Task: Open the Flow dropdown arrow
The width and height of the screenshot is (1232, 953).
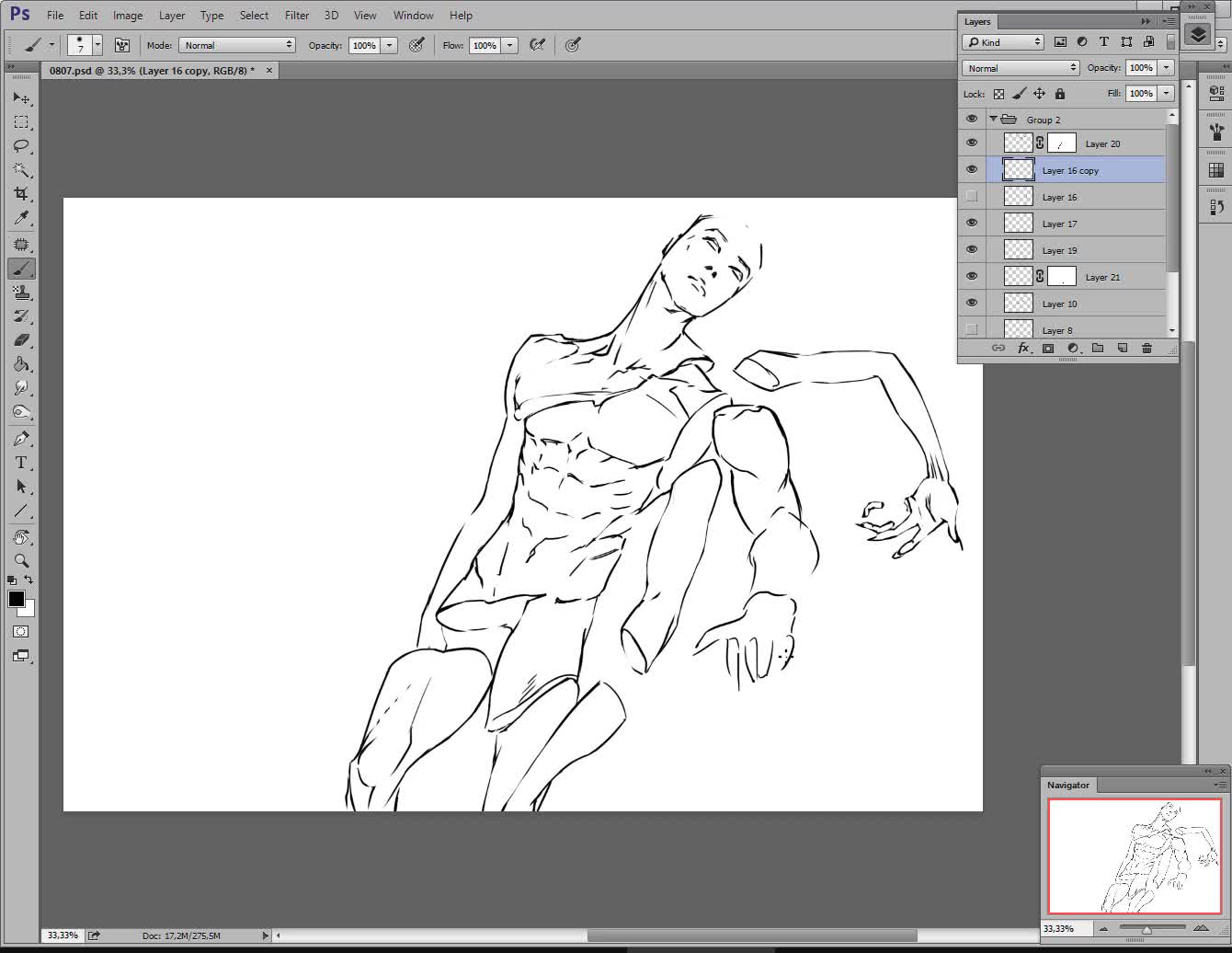Action: [510, 45]
